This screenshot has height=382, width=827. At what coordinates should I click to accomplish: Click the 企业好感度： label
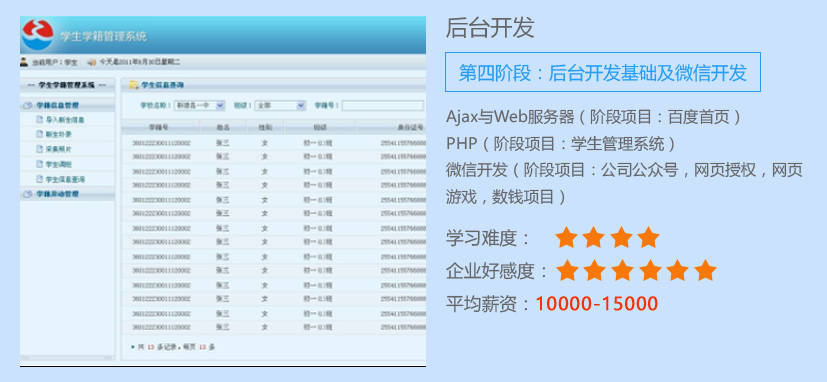pos(497,271)
